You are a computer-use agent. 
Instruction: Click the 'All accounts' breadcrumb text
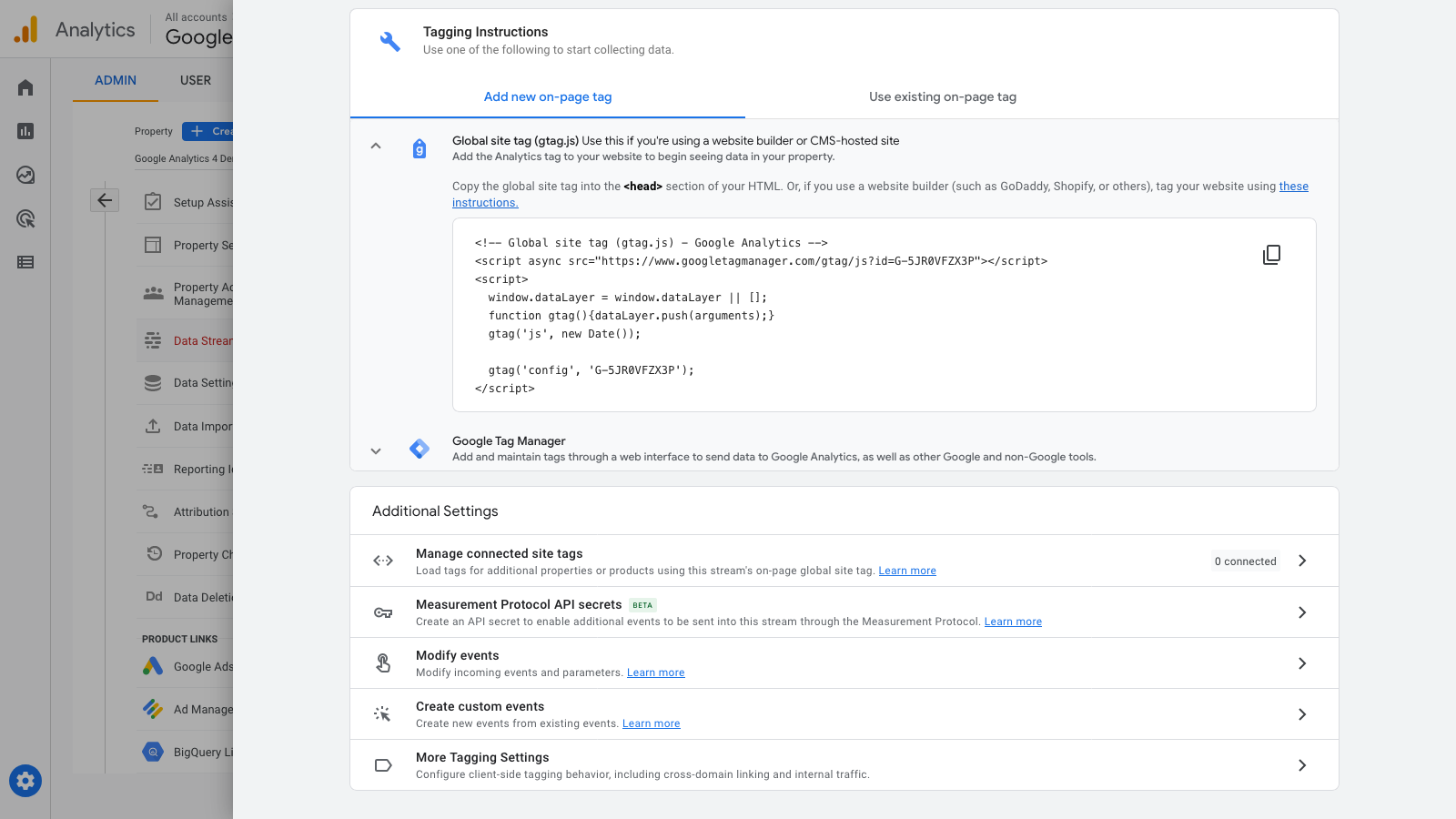pos(196,17)
